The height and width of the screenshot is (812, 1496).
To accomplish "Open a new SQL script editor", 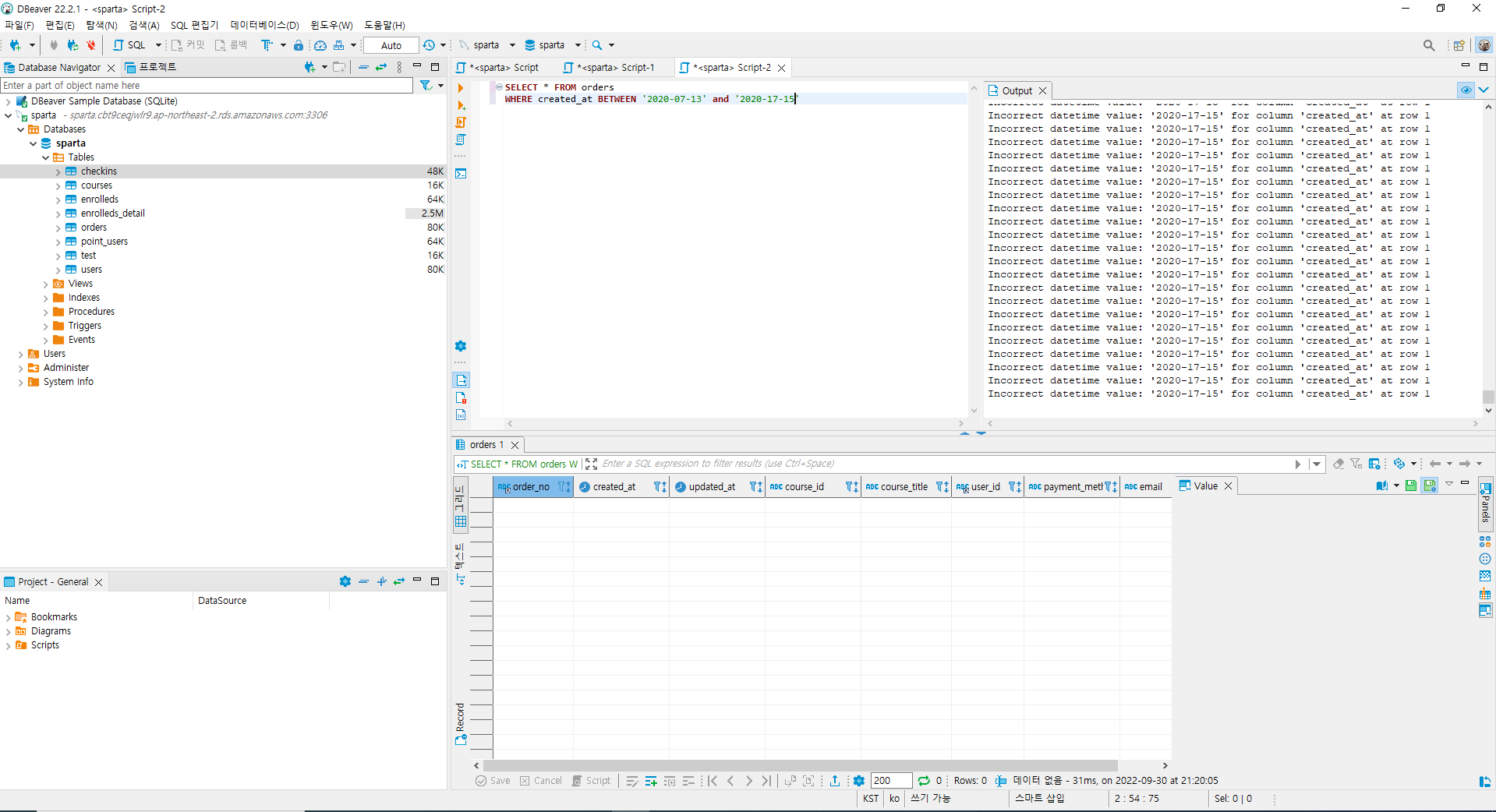I will pyautogui.click(x=129, y=45).
